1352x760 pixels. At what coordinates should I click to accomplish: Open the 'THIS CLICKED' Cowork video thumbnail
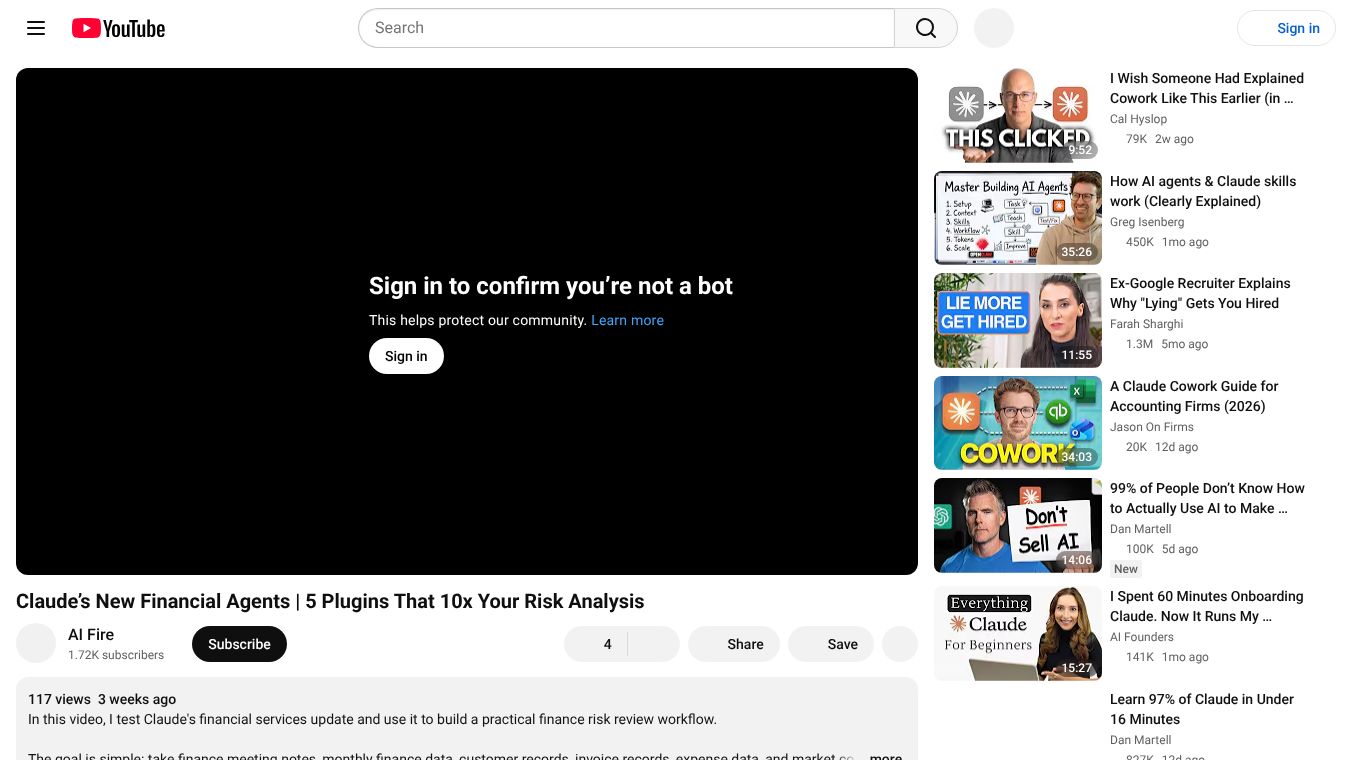1018,115
